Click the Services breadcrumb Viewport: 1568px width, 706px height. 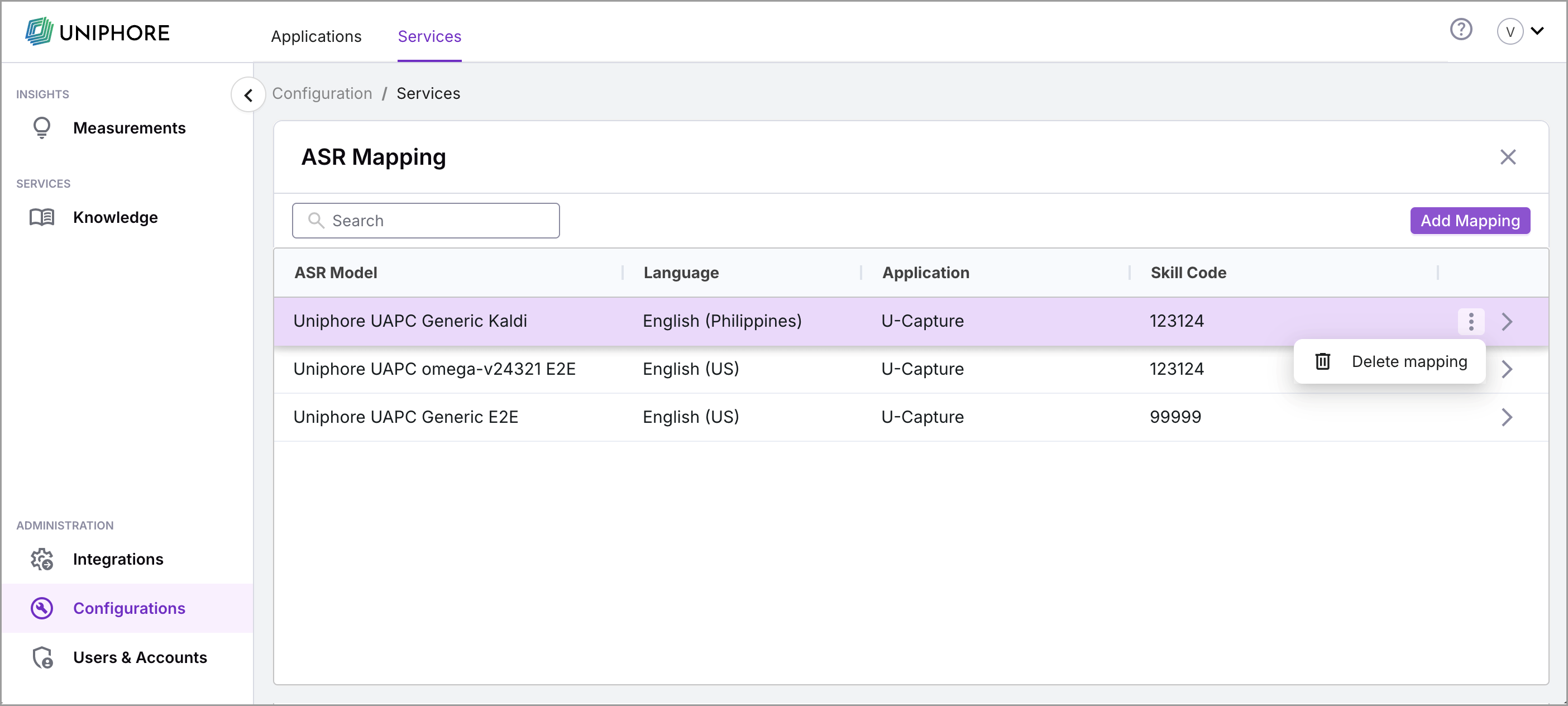[428, 93]
